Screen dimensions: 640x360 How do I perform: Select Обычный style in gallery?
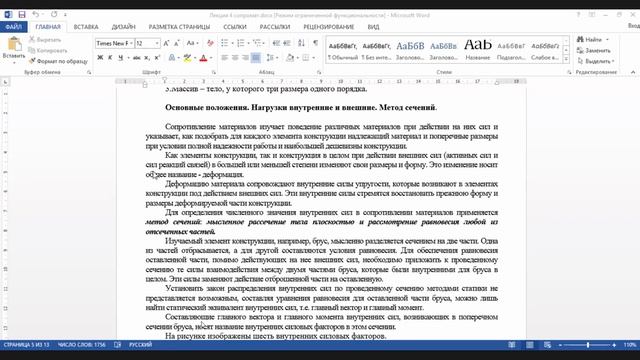[x=343, y=51]
